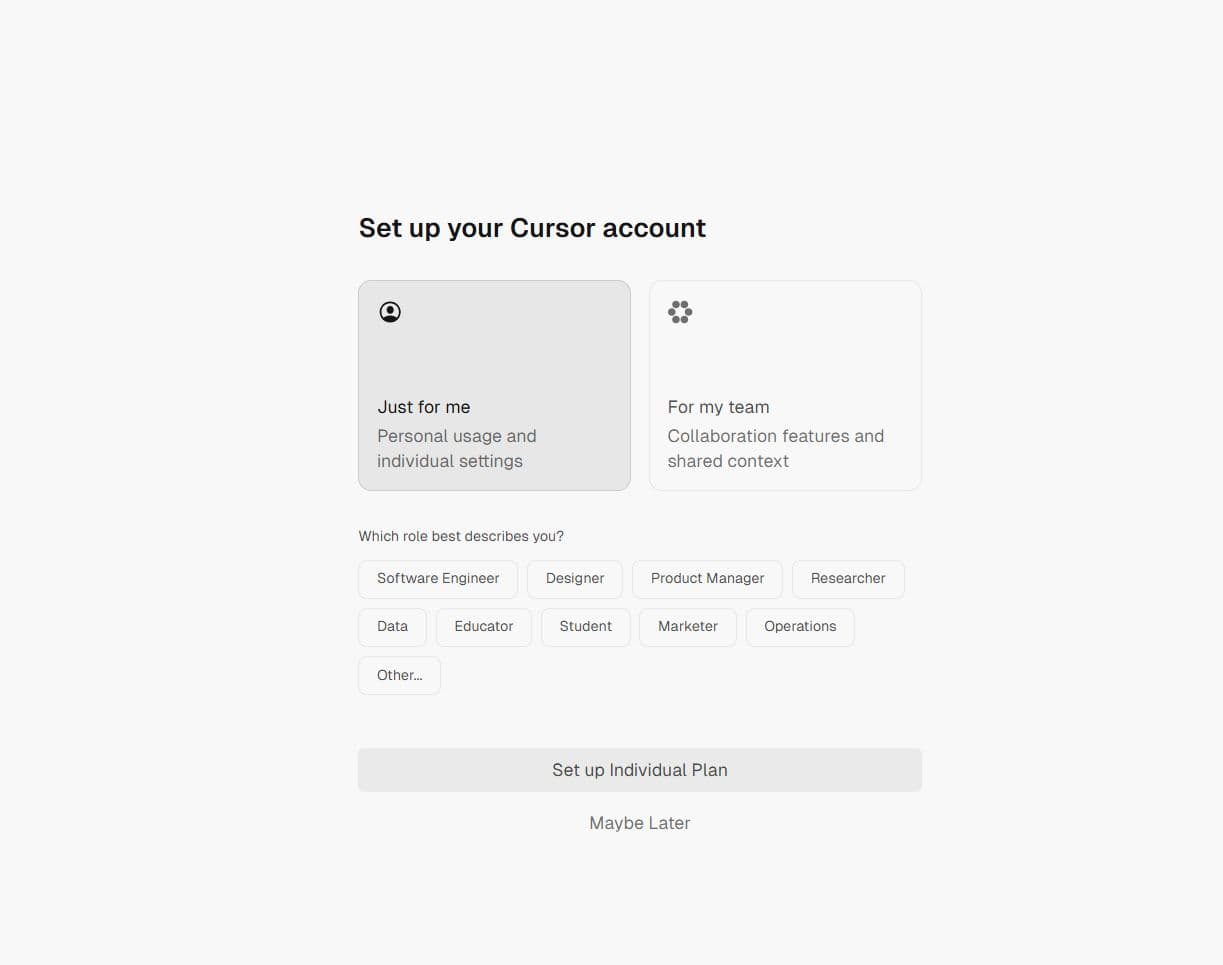Open the Other… role option
Screen dimensions: 1223x965
pyautogui.click(x=399, y=676)
